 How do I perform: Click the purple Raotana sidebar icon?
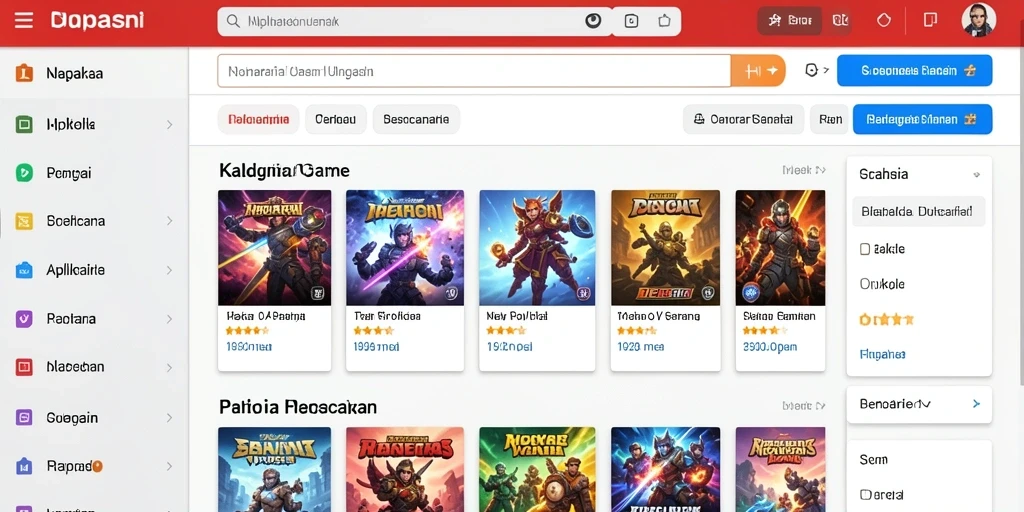(x=24, y=319)
